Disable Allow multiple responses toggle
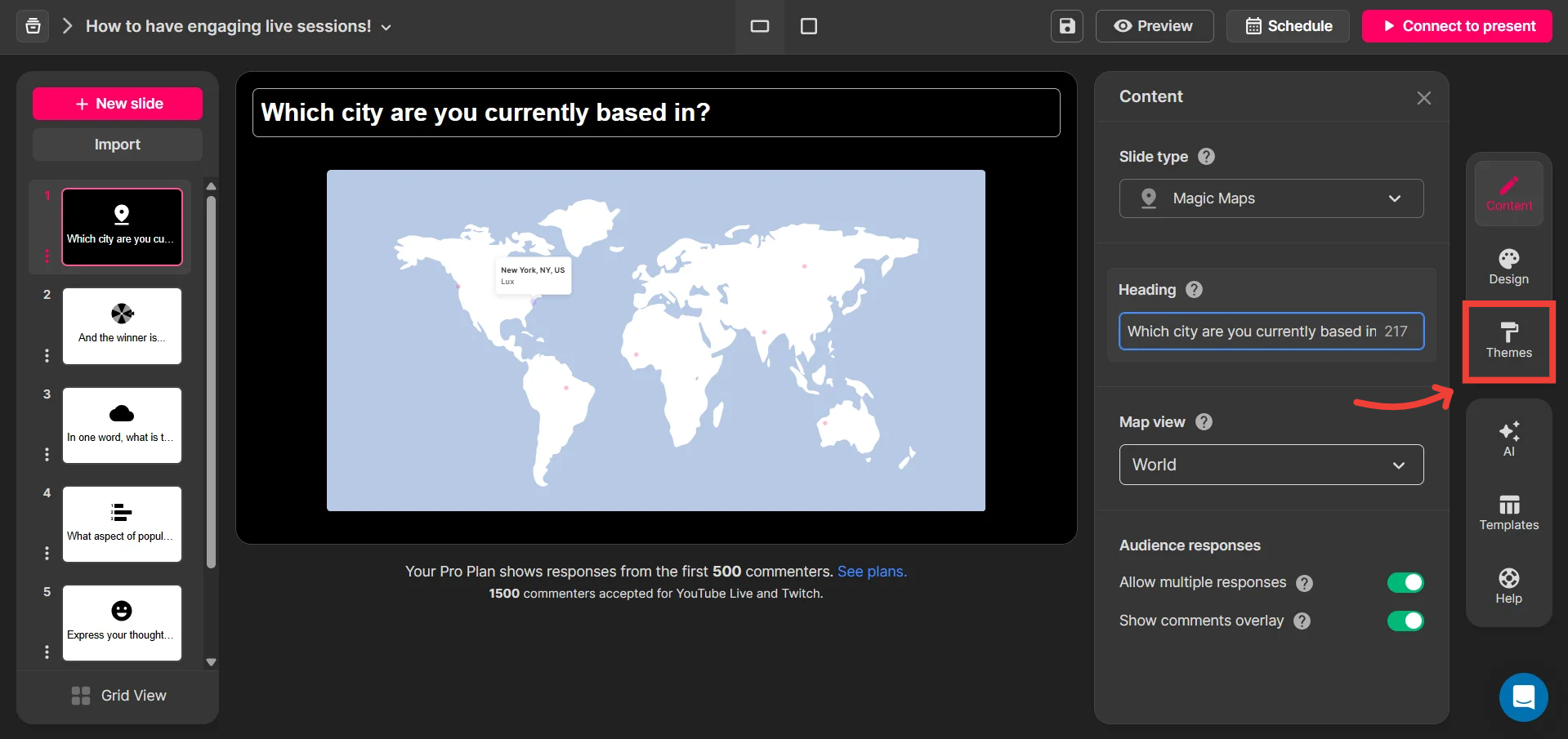The height and width of the screenshot is (739, 1568). (x=1405, y=582)
